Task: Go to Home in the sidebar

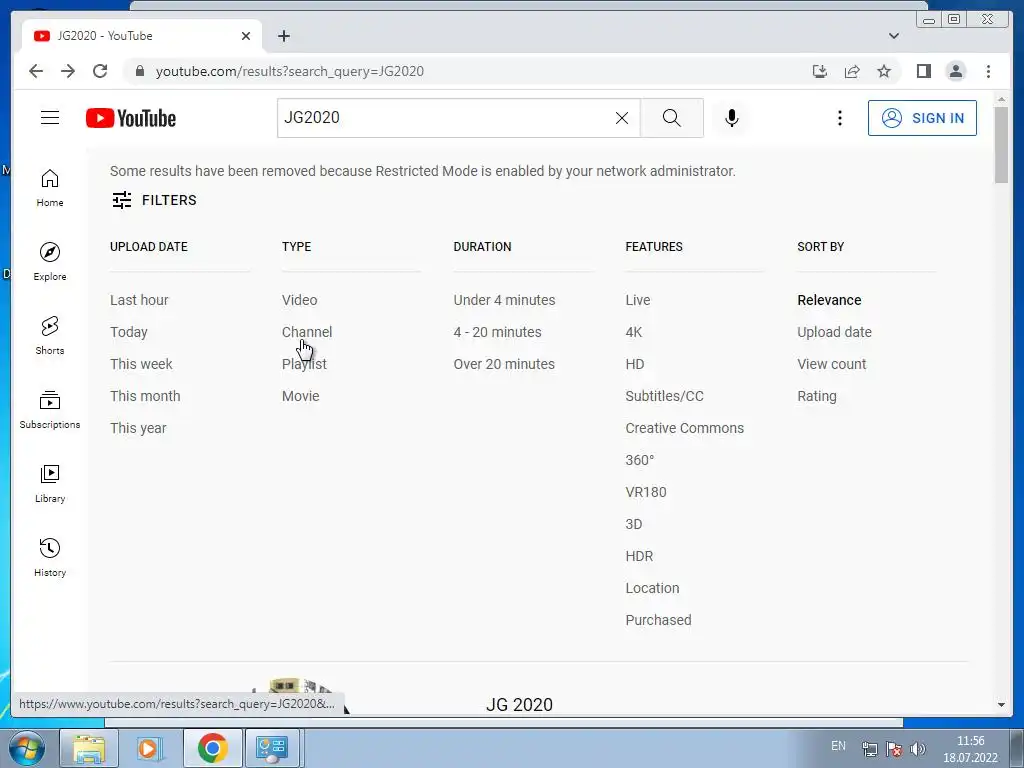Action: [50, 188]
